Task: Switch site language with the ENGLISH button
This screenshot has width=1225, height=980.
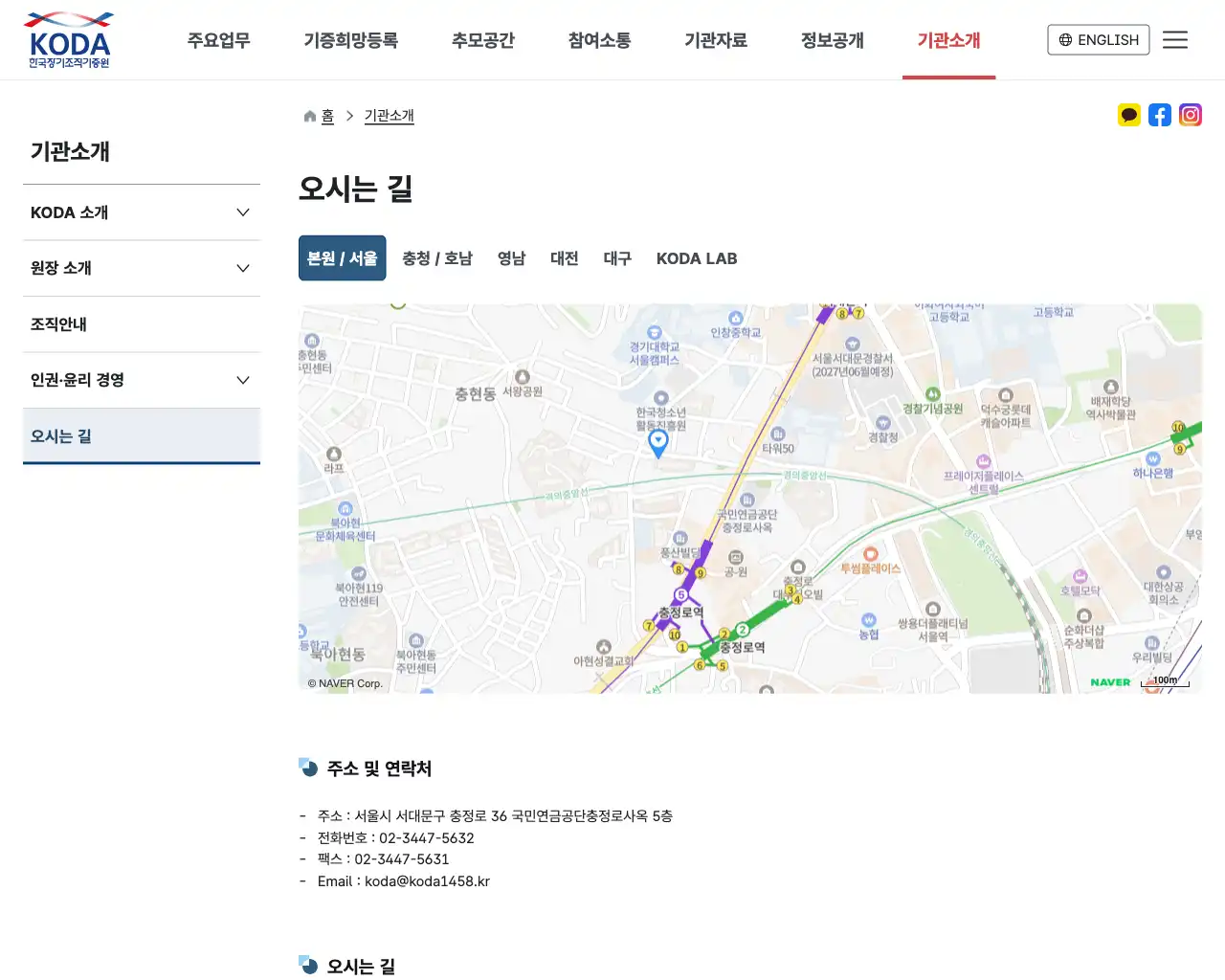Action: coord(1098,40)
